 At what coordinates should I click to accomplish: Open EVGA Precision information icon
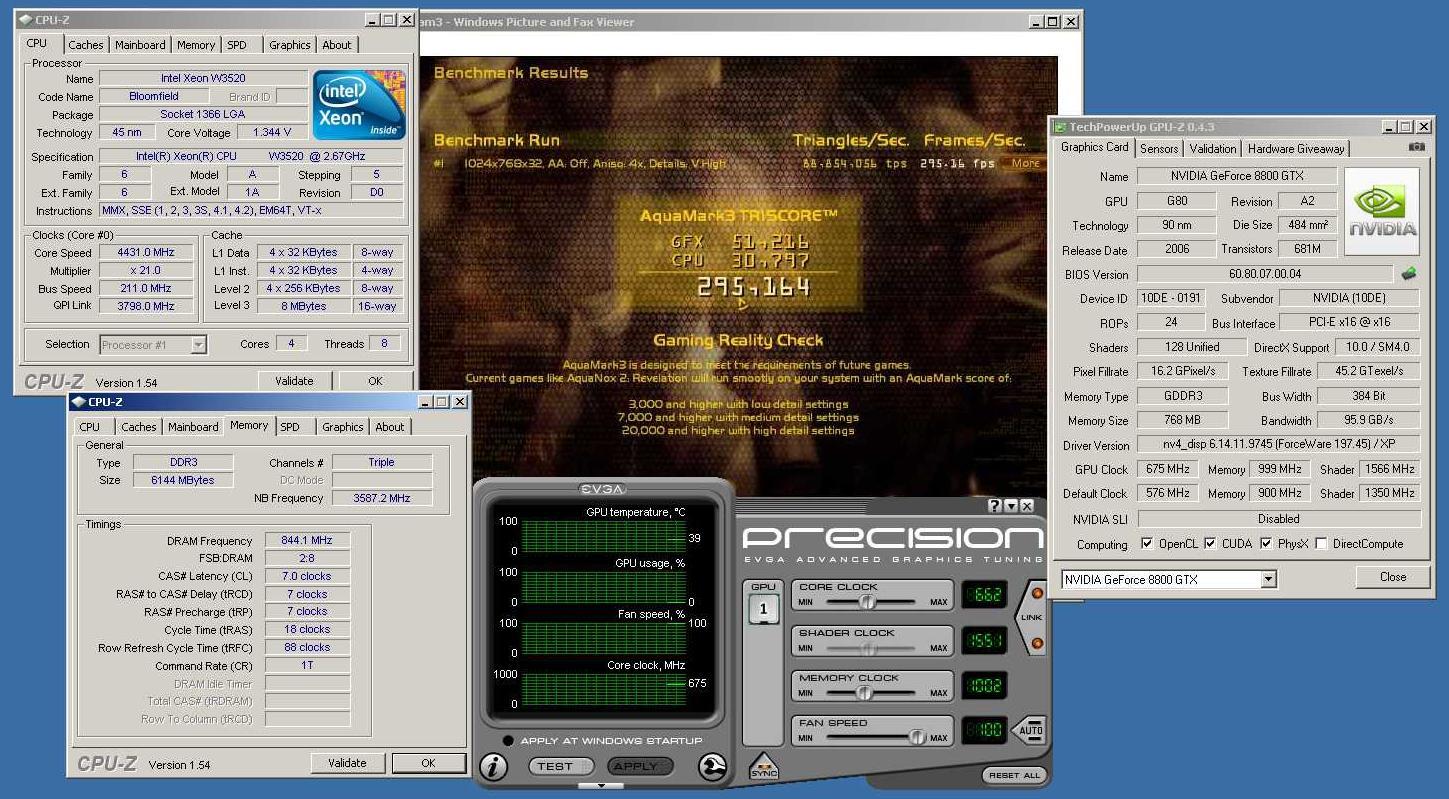click(493, 766)
